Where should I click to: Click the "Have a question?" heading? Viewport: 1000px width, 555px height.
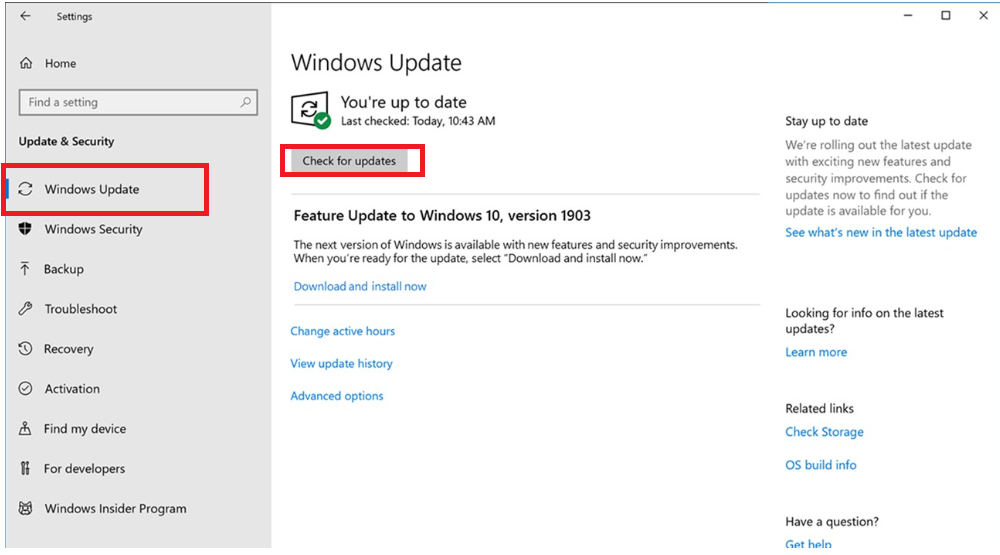(x=832, y=522)
